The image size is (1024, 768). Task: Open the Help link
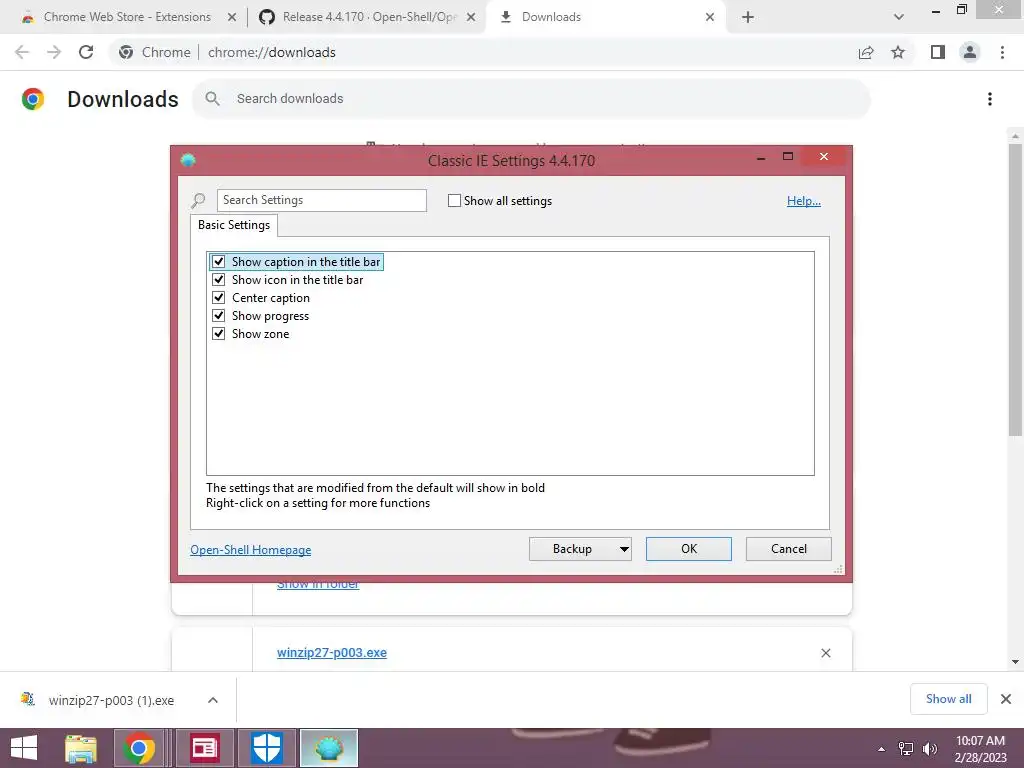point(803,201)
